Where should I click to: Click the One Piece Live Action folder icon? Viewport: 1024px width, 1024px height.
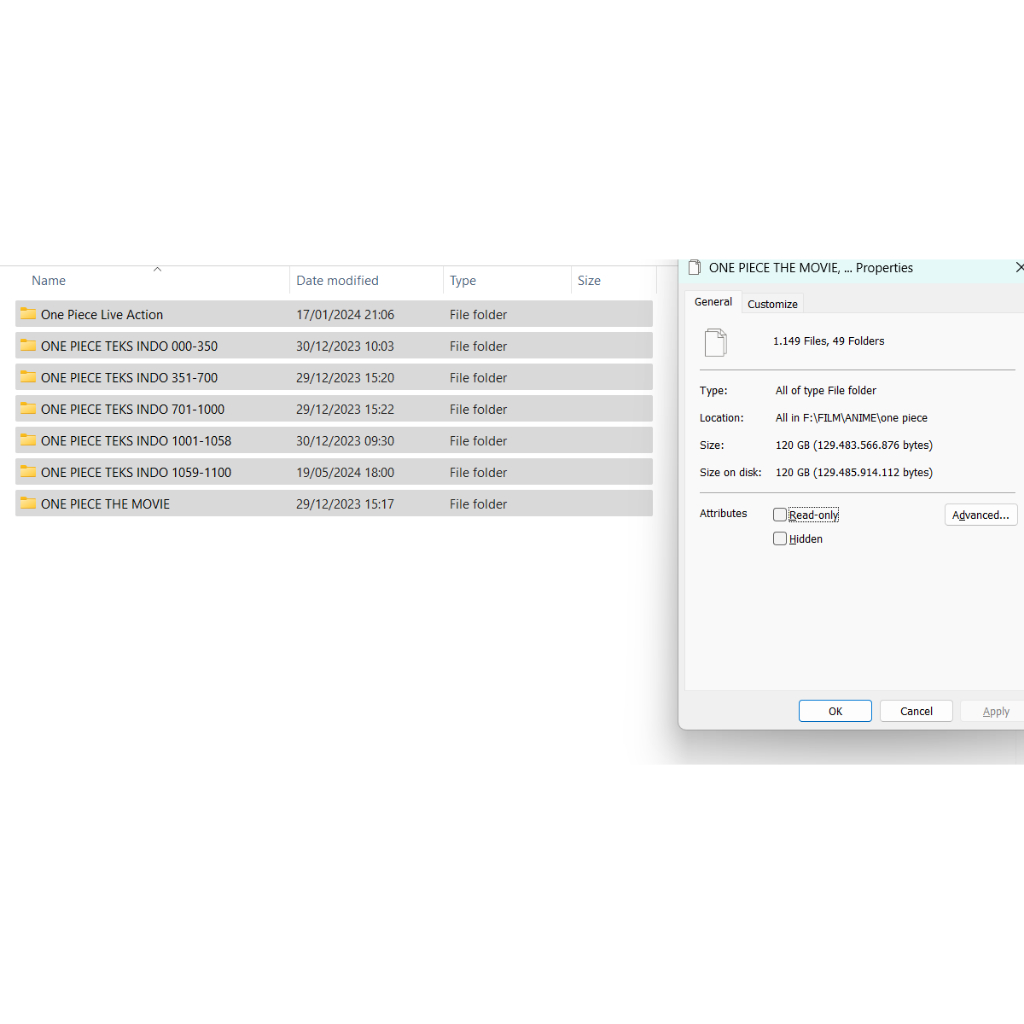click(x=28, y=314)
